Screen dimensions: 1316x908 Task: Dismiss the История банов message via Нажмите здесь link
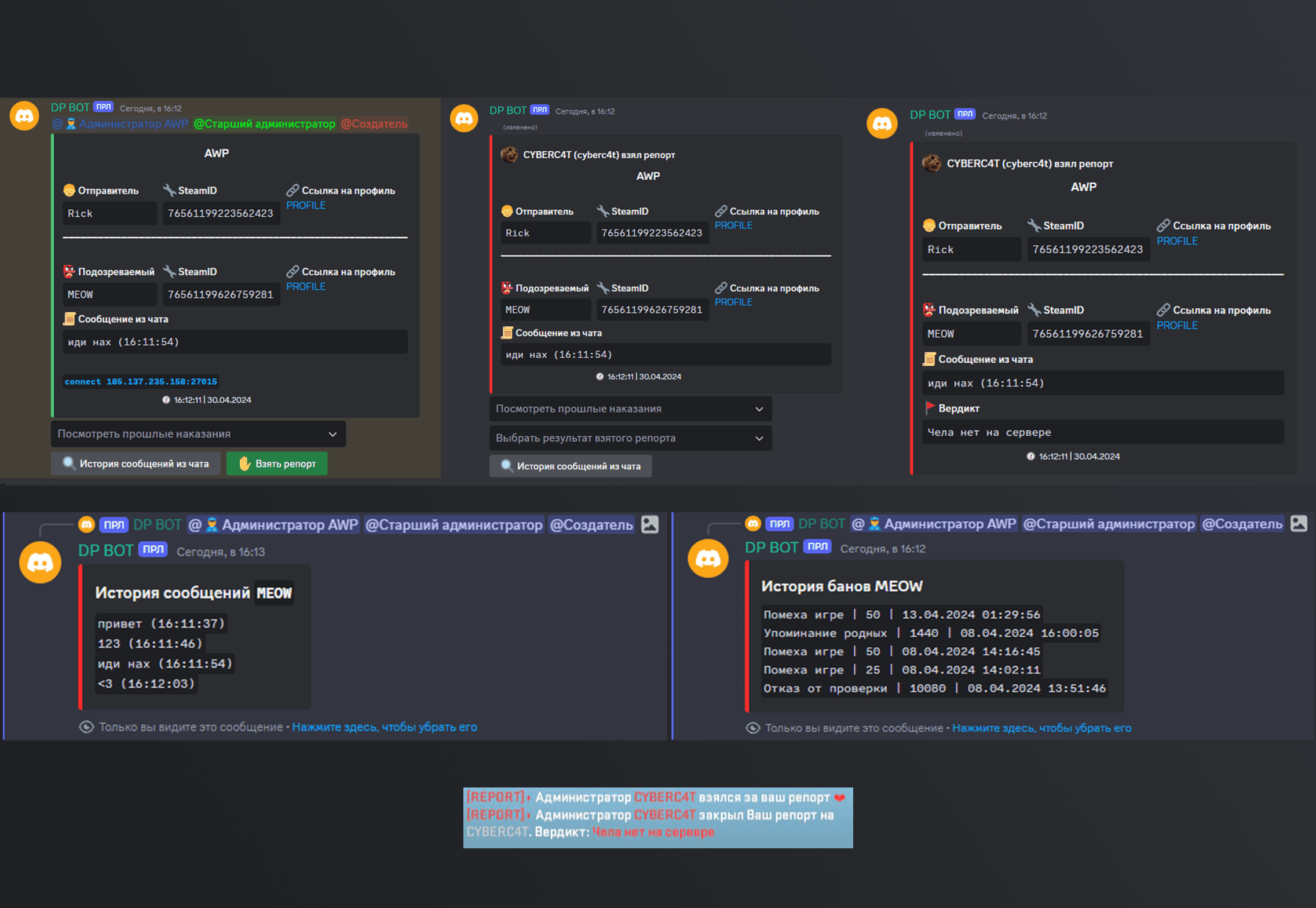1041,728
